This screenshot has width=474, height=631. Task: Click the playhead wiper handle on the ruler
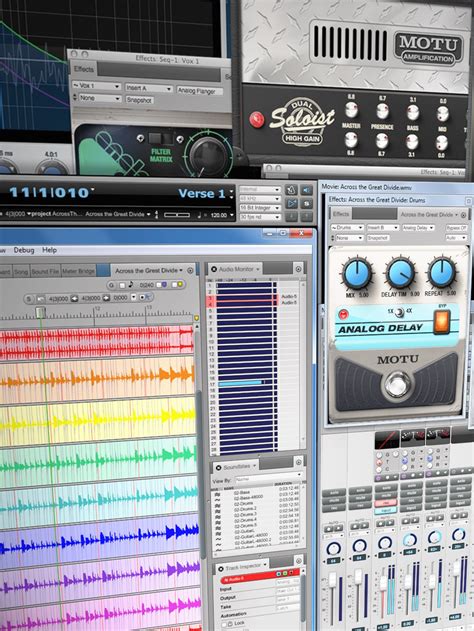pos(40,312)
